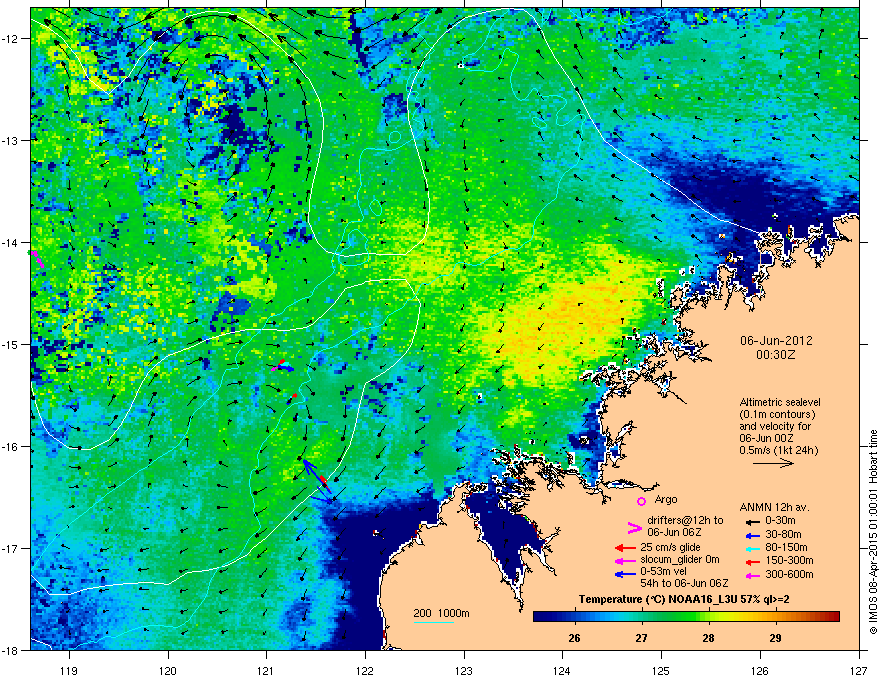This screenshot has height=680, width=880.
Task: Click the black velocity scale arrow under 0.5m/s
Action: pos(773,463)
